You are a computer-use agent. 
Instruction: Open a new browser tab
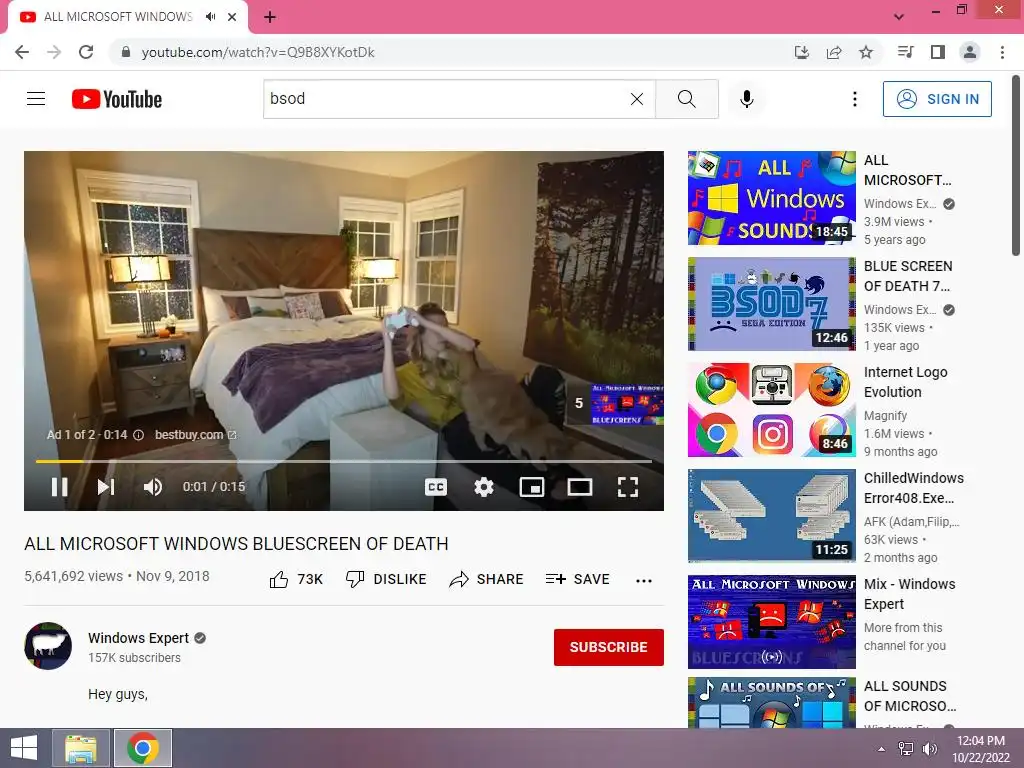click(x=270, y=17)
